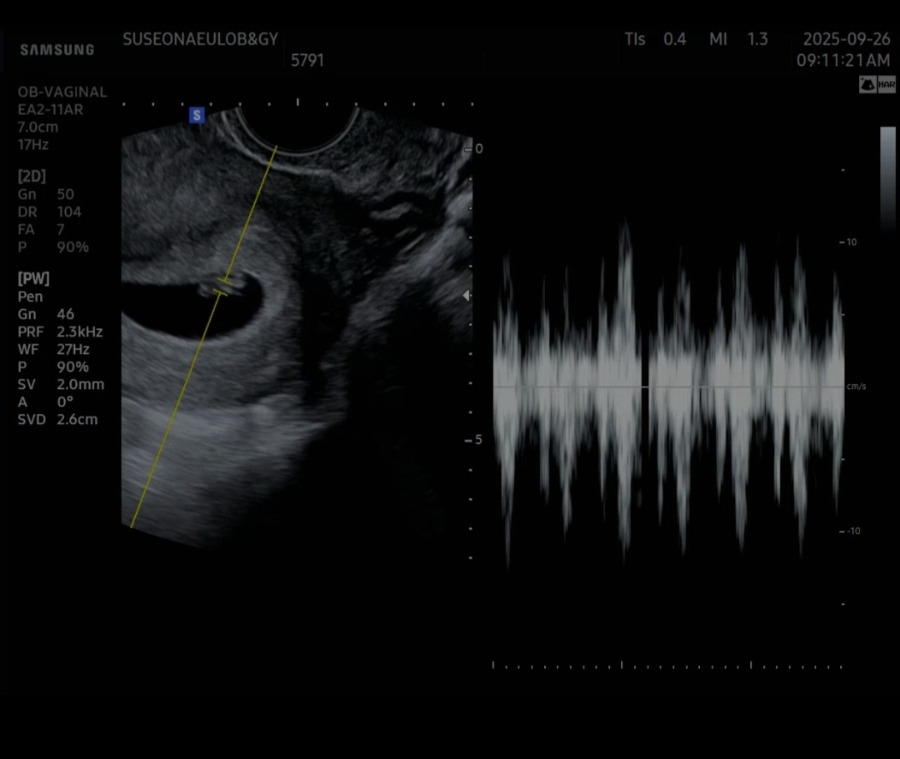Click the Doppler spectrum baseline
Image resolution: width=900 pixels, height=759 pixels.
tap(669, 387)
